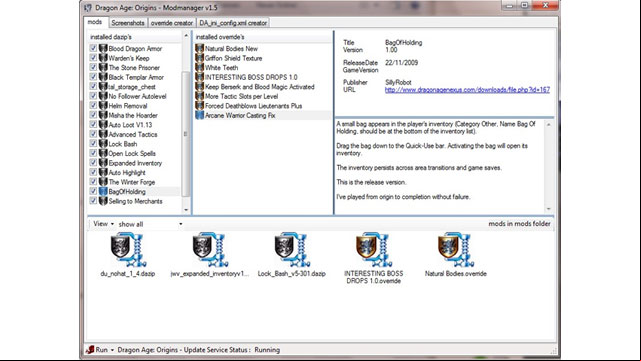Click the mods in mods folder label
The image size is (641, 361).
click(519, 224)
